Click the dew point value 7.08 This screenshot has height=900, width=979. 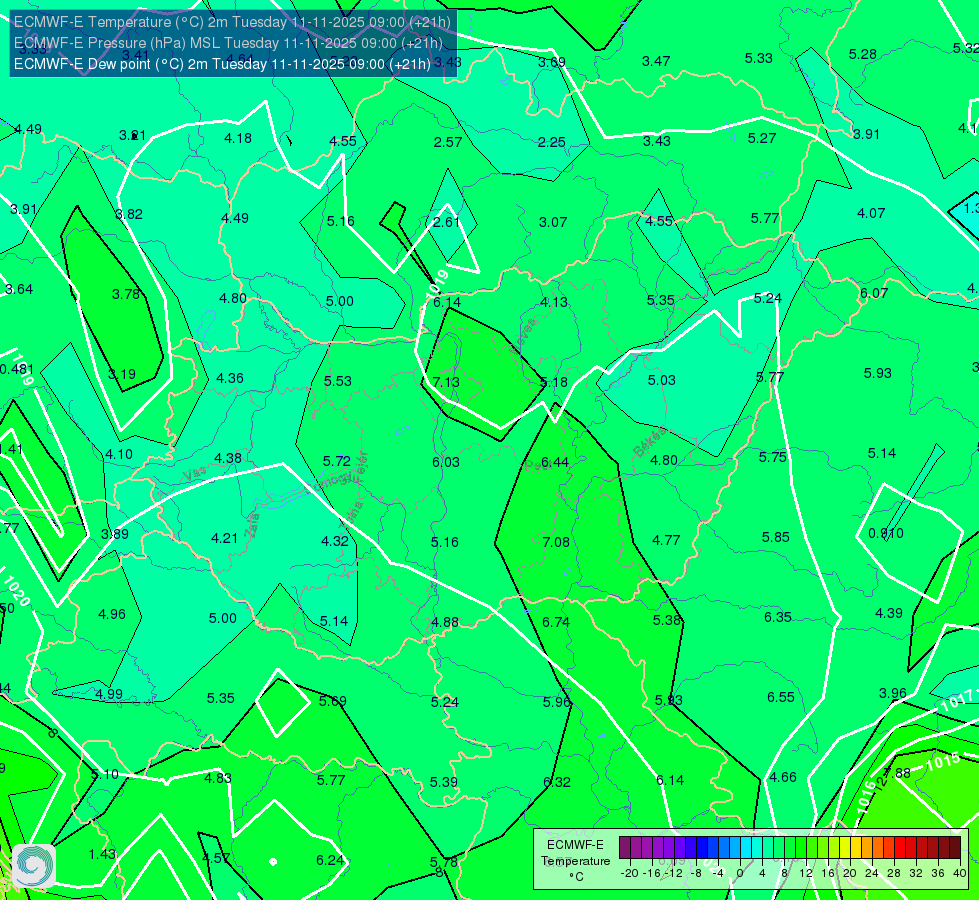556,542
